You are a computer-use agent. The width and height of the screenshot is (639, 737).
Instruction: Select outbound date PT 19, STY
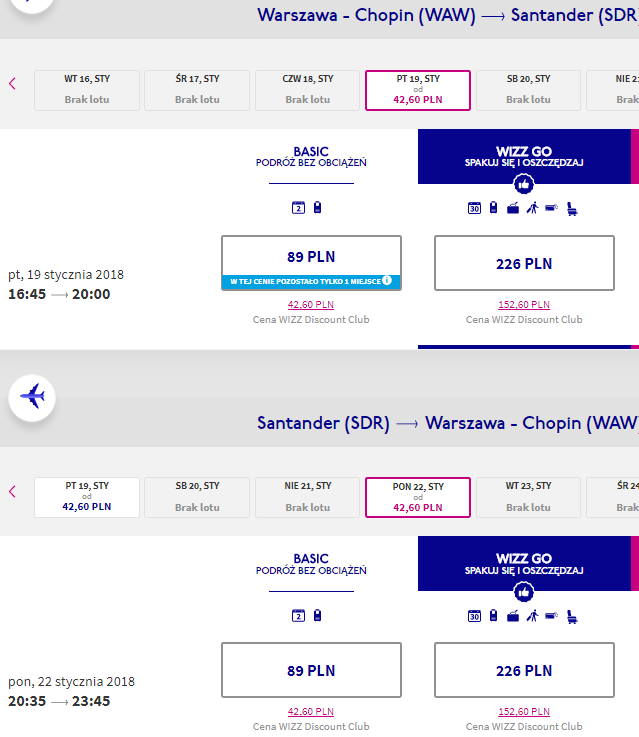pyautogui.click(x=418, y=90)
